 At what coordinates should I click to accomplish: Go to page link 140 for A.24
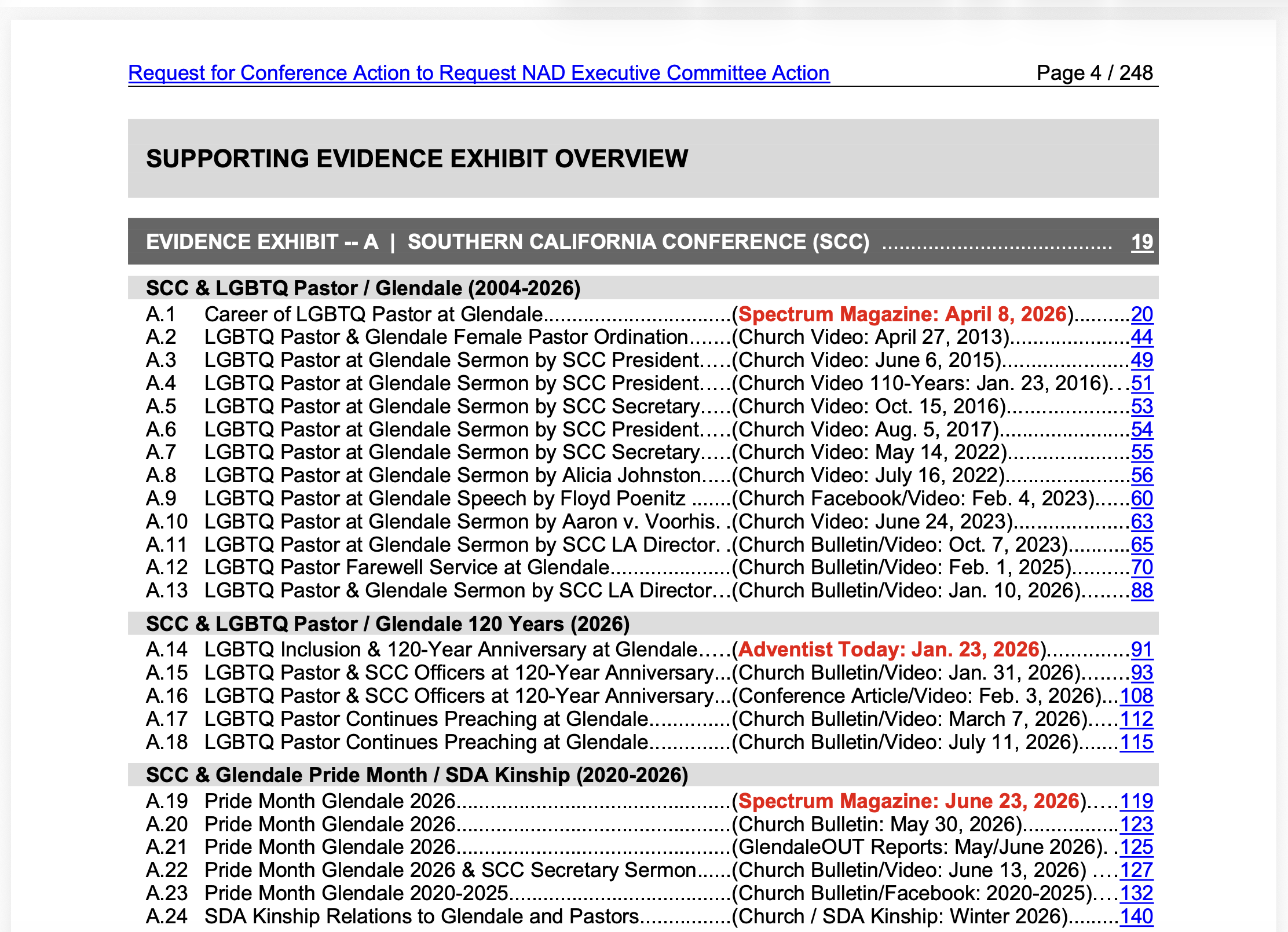(x=1136, y=916)
